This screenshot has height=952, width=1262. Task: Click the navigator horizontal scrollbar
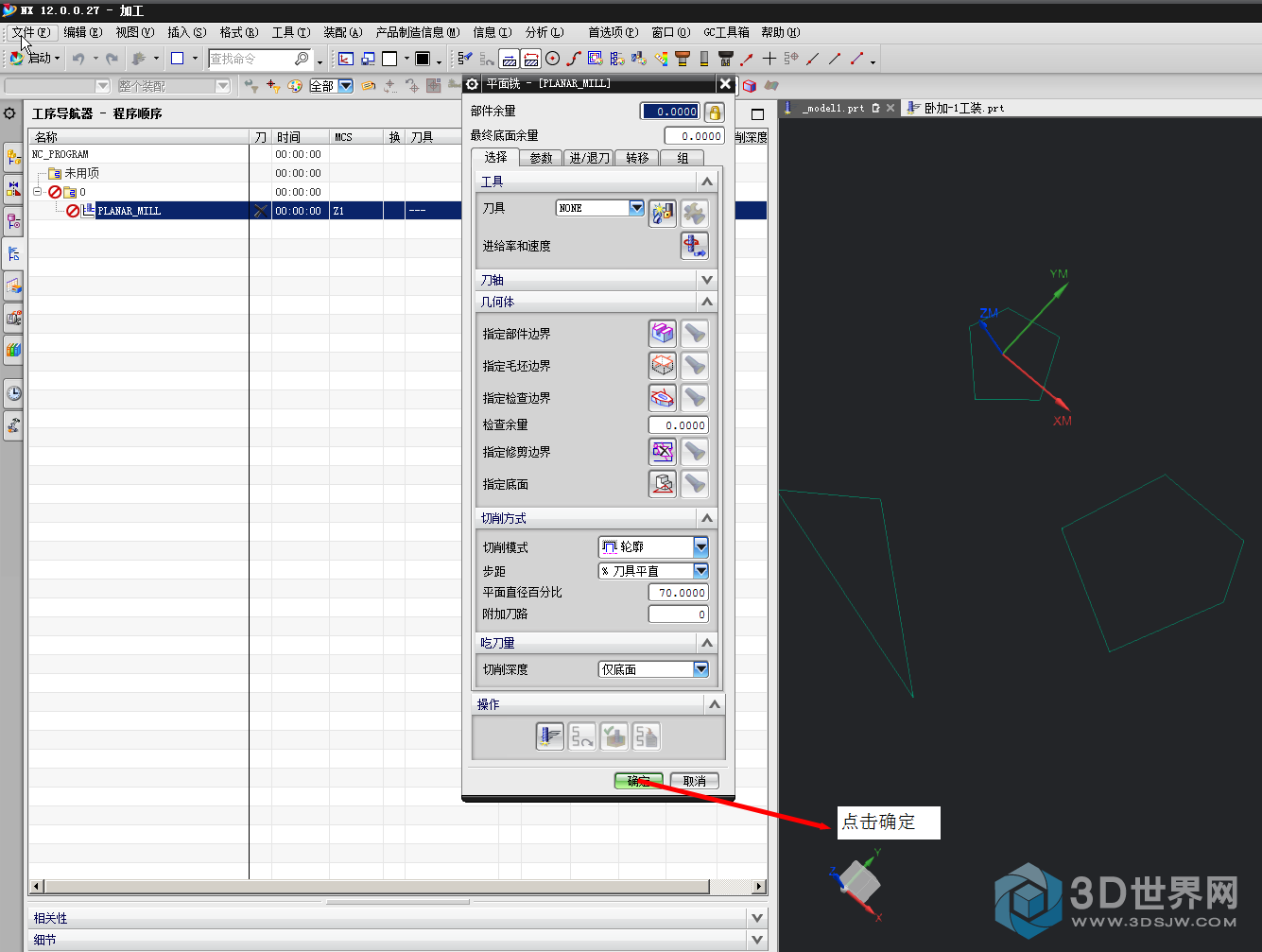click(376, 887)
